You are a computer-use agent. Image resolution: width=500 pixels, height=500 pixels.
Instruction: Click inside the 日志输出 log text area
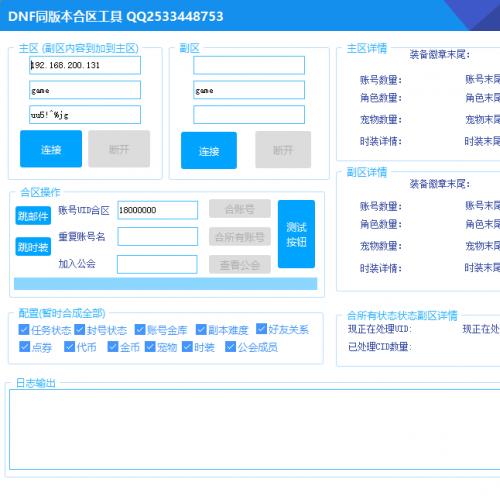tap(255, 429)
